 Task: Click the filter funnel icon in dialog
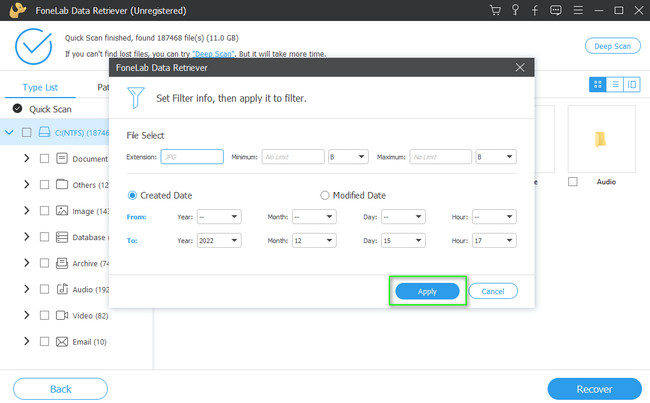pos(136,98)
